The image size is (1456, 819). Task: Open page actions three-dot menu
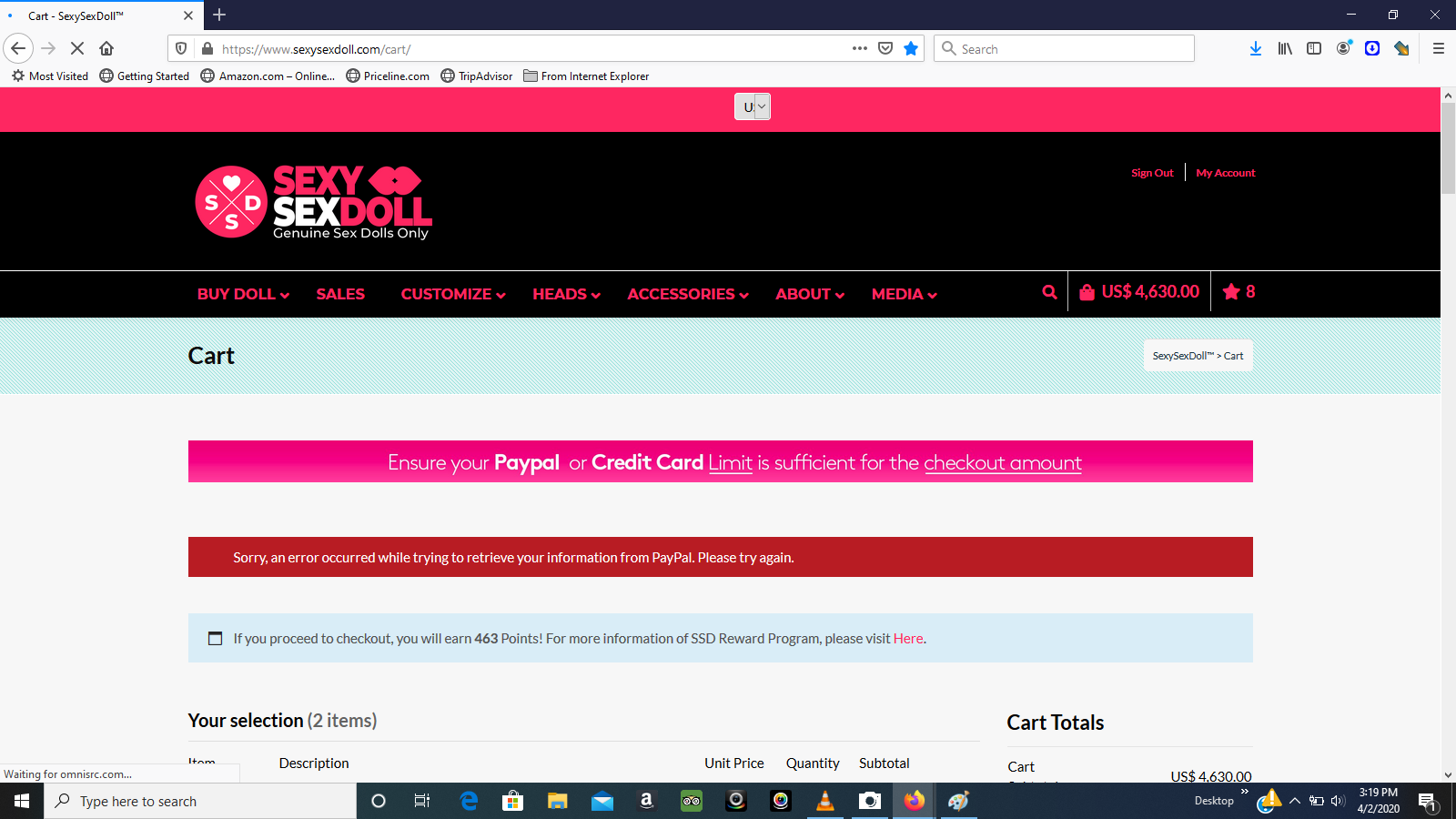(860, 48)
